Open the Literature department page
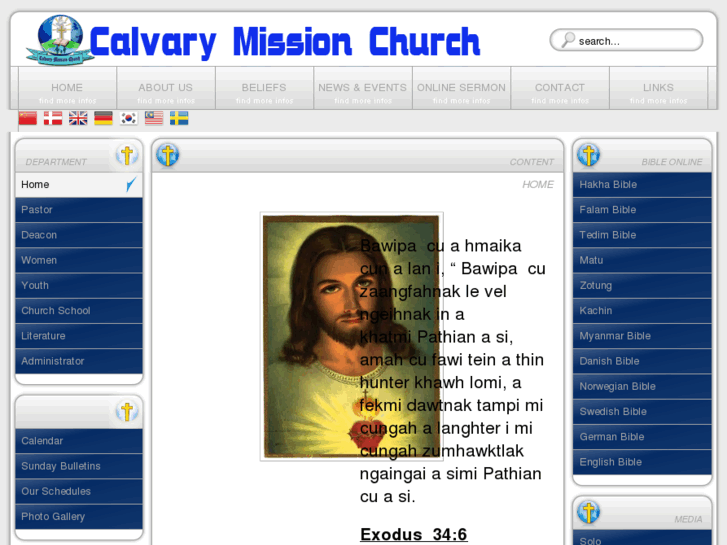727x545 pixels. (x=79, y=336)
